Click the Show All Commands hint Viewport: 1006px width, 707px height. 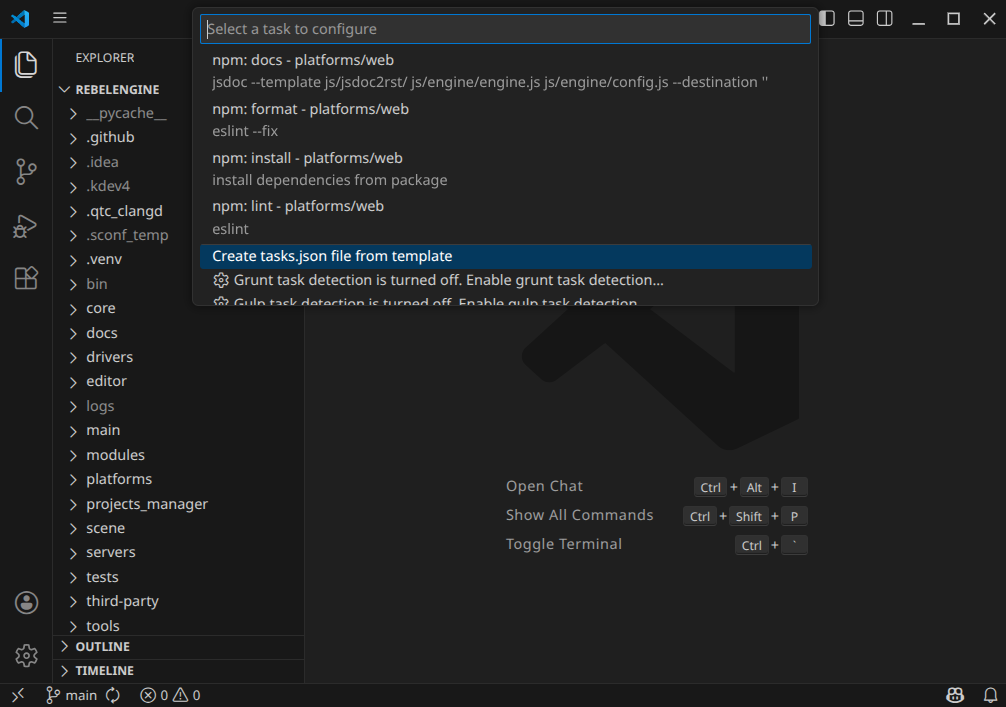point(579,515)
